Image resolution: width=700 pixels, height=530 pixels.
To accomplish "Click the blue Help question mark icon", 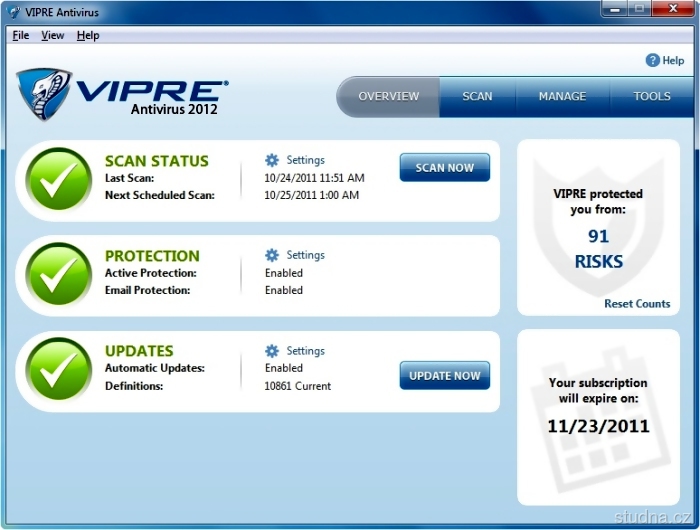I will click(652, 60).
